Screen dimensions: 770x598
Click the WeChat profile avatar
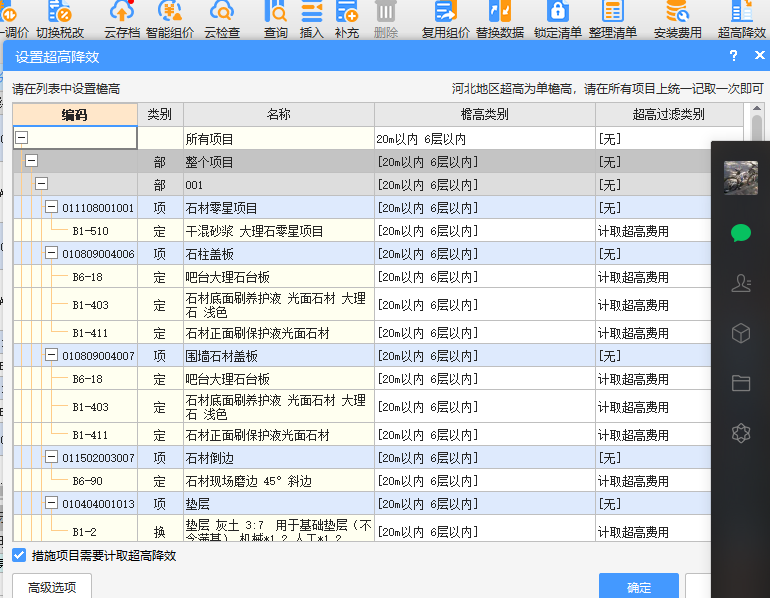click(741, 178)
